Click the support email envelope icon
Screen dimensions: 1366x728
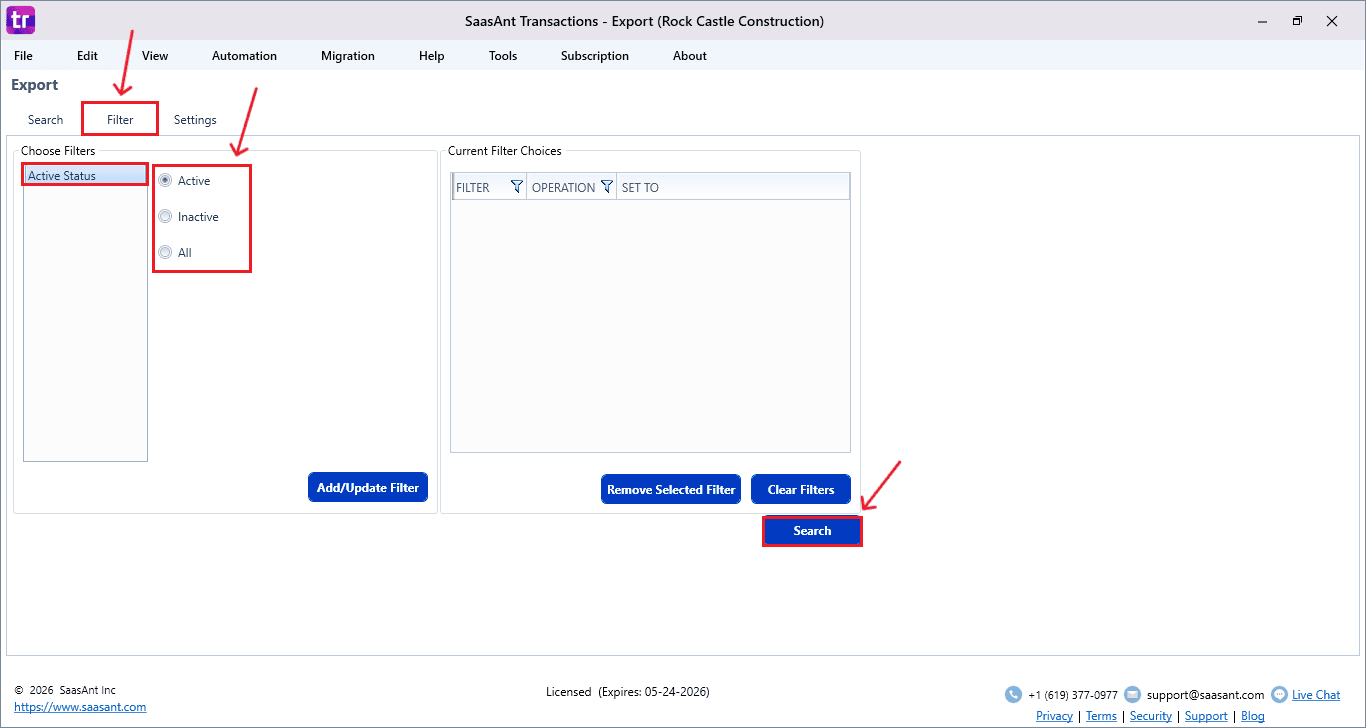click(x=1132, y=695)
